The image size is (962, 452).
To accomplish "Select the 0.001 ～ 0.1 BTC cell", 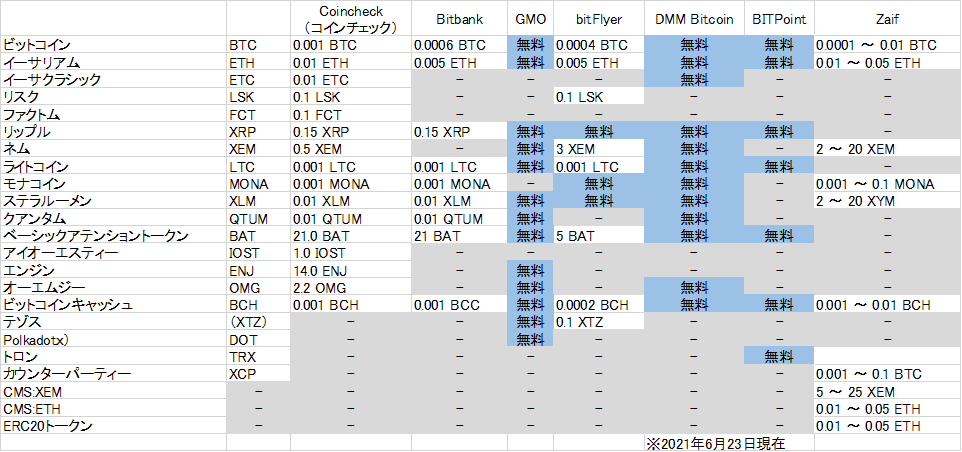I will point(888,374).
